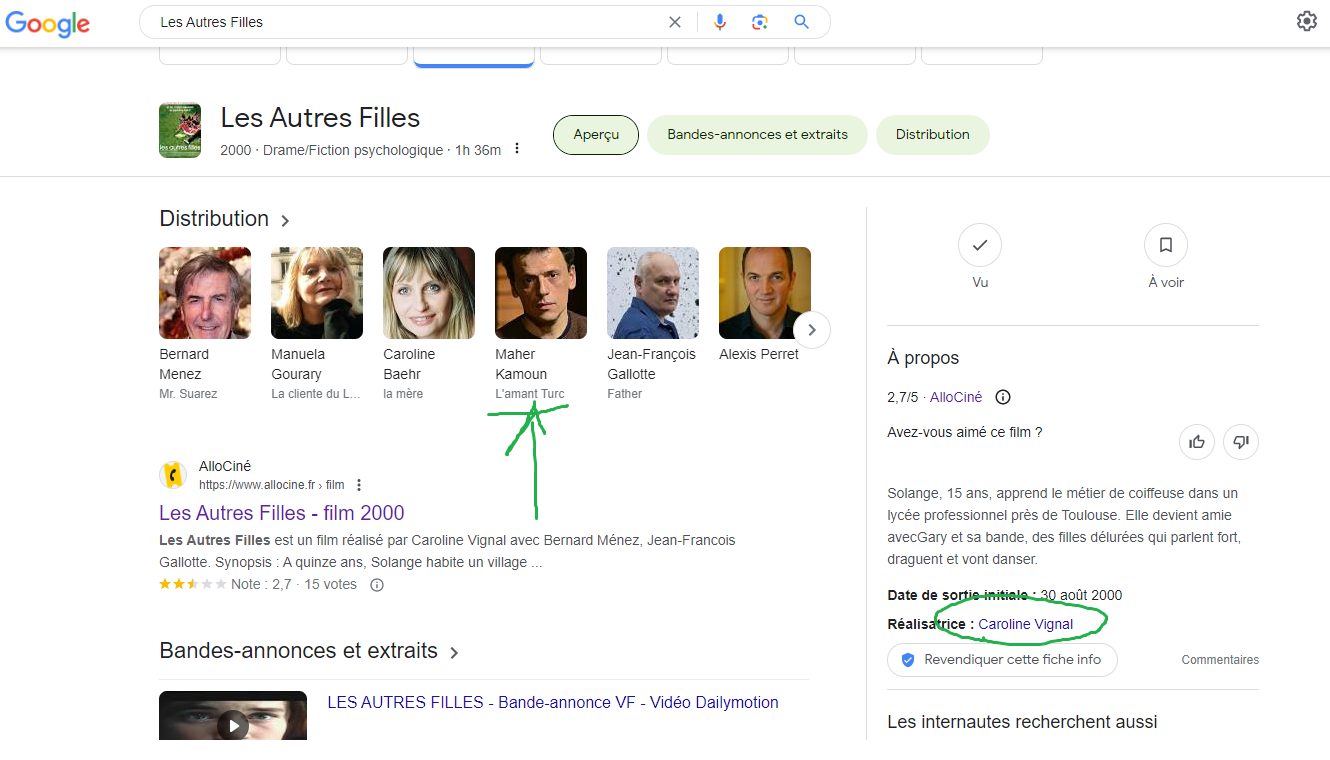The image size is (1330, 760).
Task: Play the Dailymotion trailer thumbnail
Action: tap(233, 716)
